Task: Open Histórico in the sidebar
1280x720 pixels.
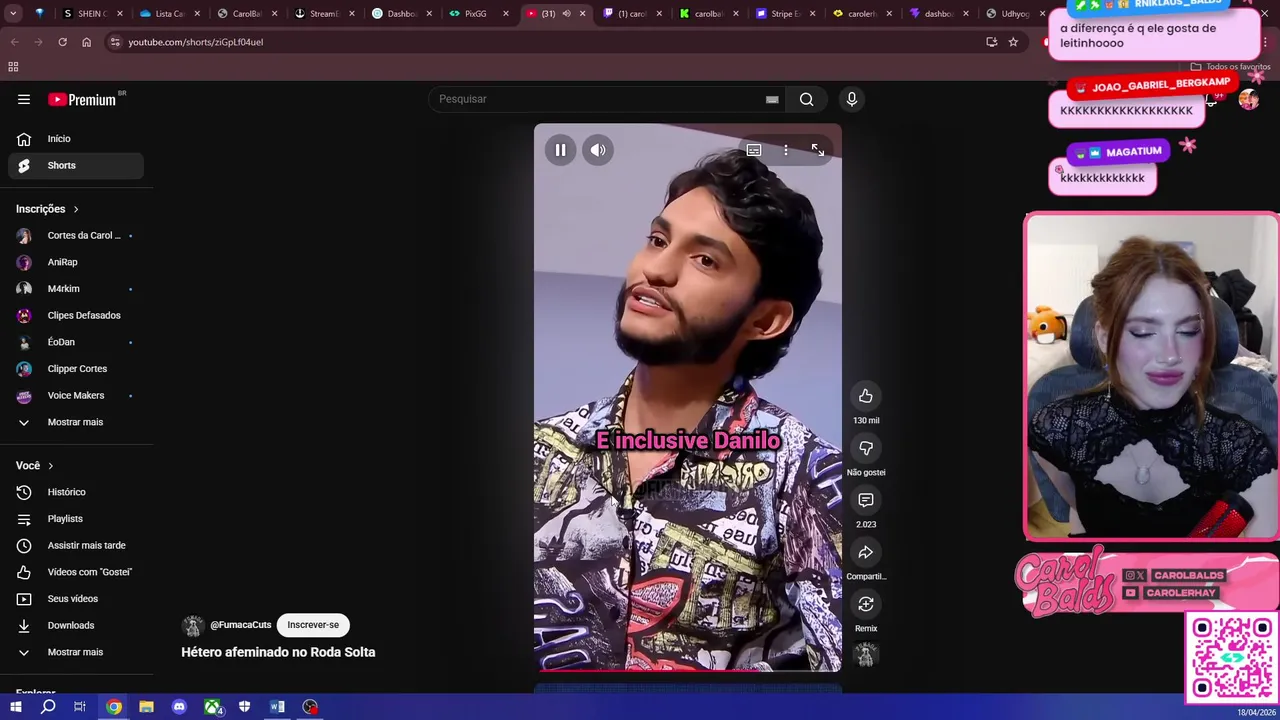Action: (76, 492)
